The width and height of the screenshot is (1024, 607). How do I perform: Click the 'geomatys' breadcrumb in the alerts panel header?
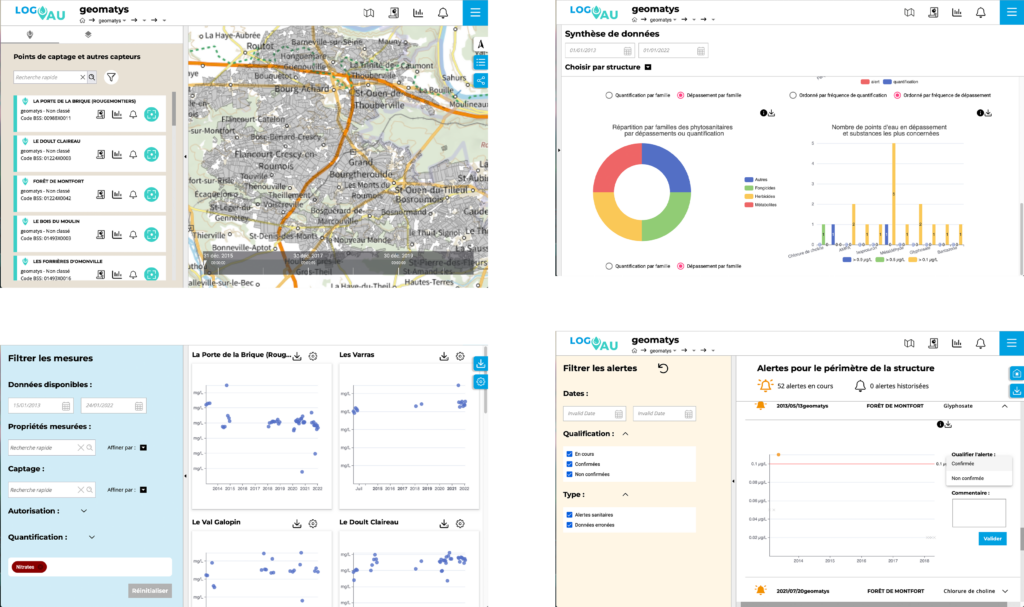660,350
